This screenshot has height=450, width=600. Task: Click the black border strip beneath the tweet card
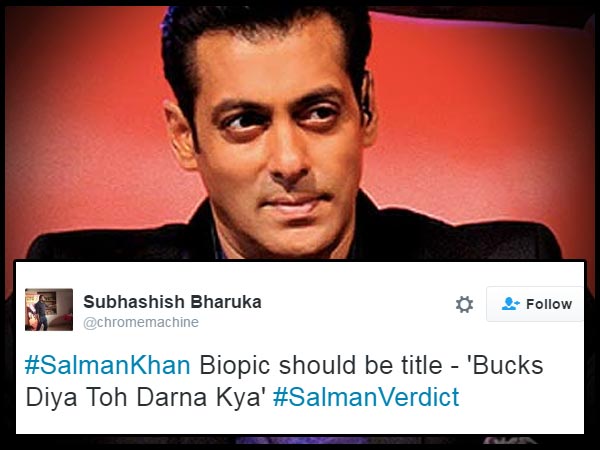(300, 442)
